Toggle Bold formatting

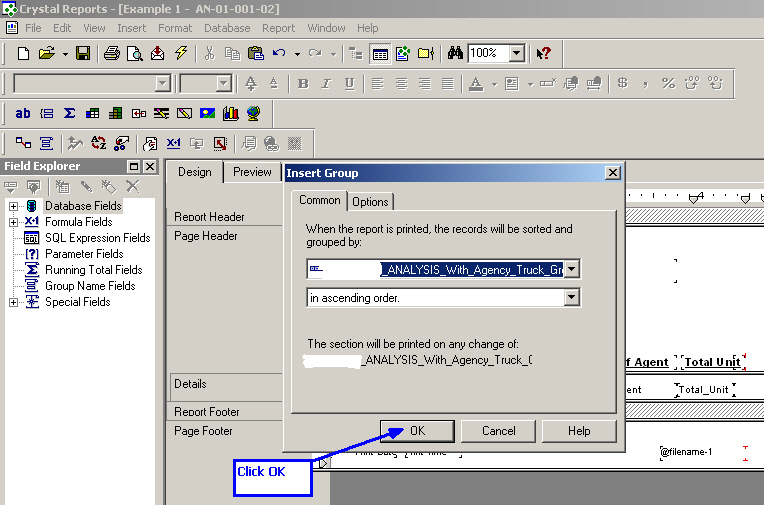[303, 84]
